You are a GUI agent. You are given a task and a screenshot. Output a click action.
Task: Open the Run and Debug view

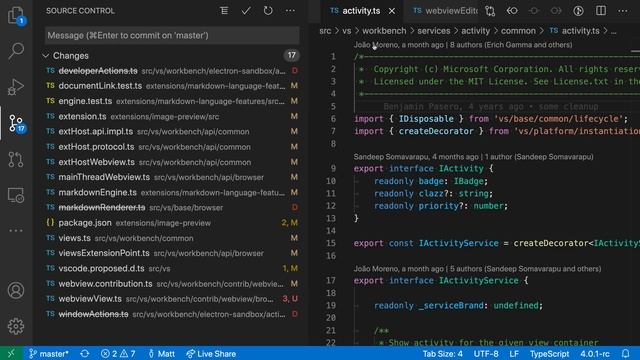pyautogui.click(x=16, y=87)
